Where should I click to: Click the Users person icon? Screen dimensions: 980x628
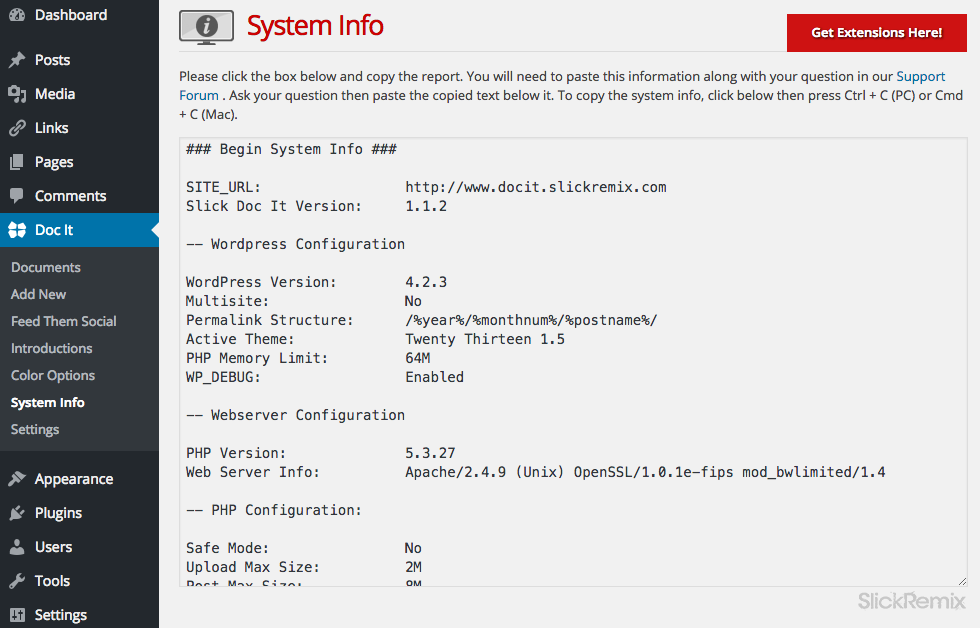tap(17, 547)
